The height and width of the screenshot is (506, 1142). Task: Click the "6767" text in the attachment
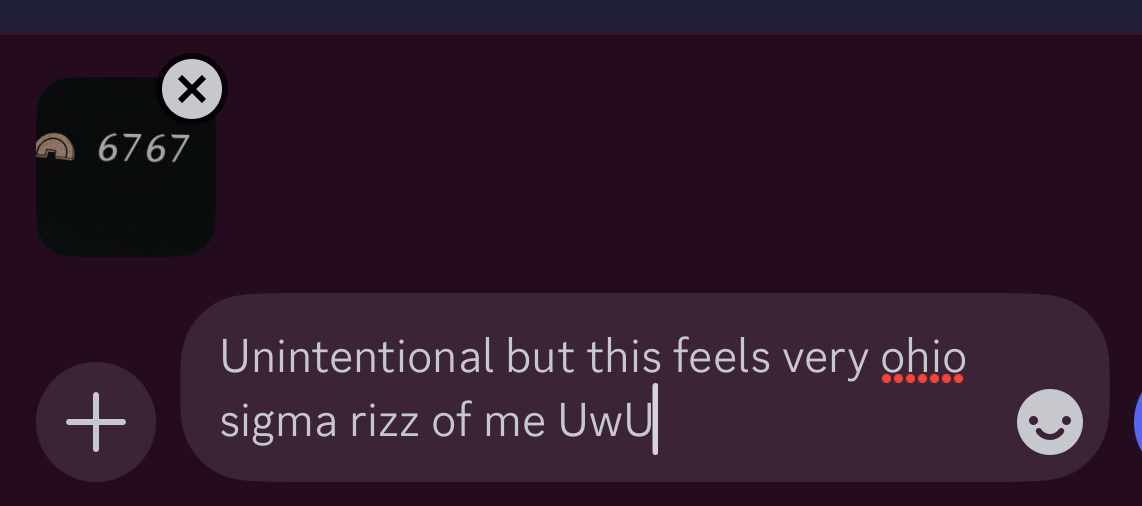click(x=143, y=149)
